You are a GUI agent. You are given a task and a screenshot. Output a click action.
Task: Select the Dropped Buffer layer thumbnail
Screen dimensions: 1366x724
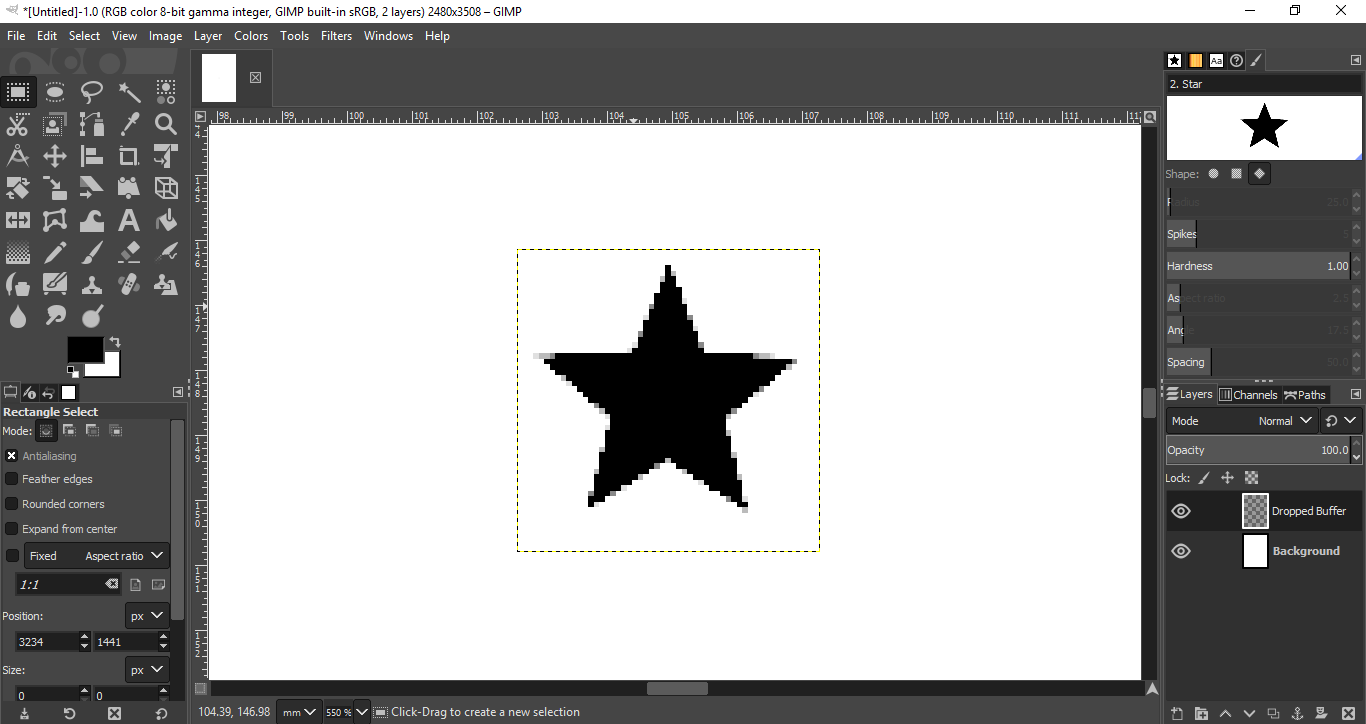(1255, 511)
